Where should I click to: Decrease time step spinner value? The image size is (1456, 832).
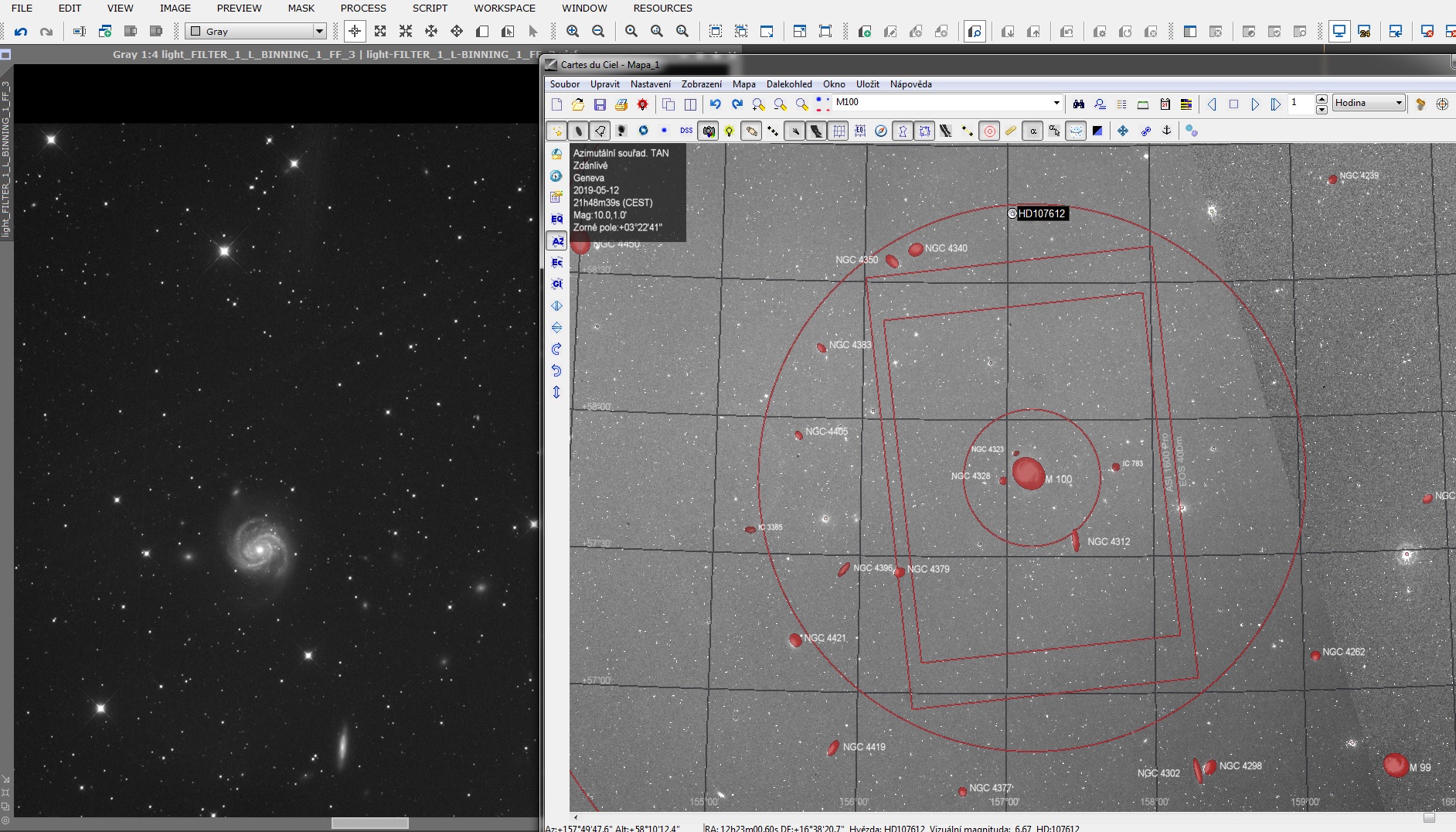[1322, 109]
